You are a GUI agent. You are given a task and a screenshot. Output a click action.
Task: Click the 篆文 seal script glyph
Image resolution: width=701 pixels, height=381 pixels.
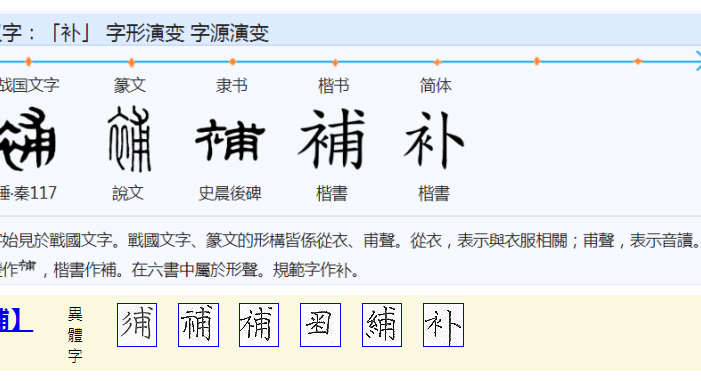point(130,139)
